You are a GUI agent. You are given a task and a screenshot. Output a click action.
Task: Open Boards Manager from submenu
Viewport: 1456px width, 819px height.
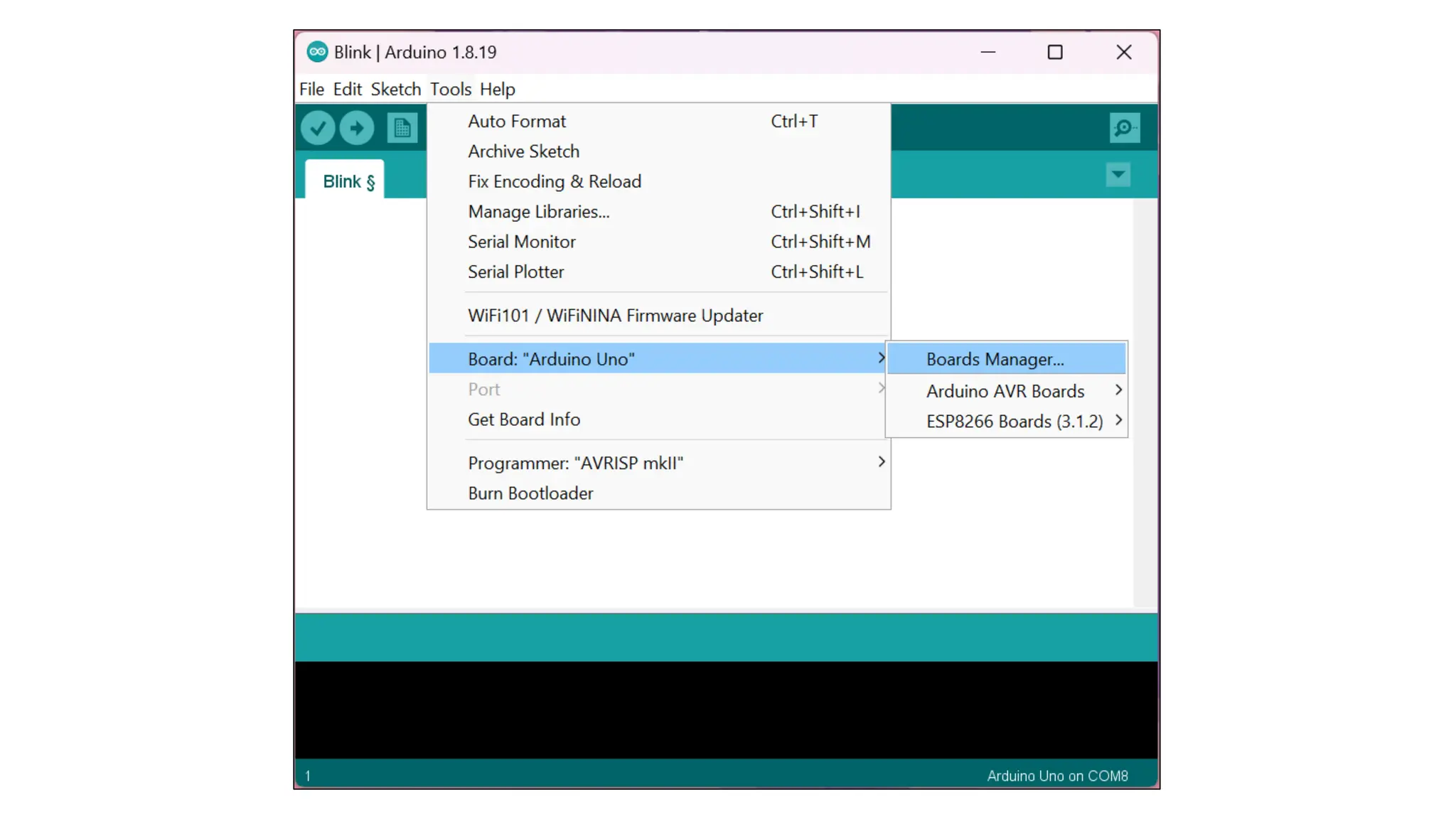tap(995, 359)
